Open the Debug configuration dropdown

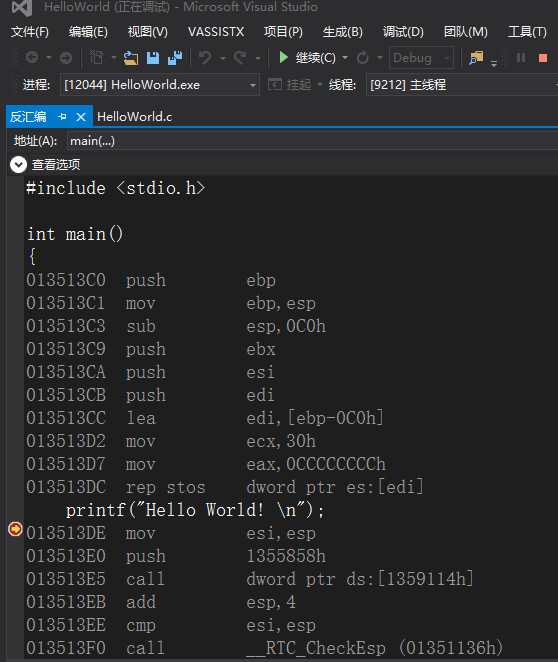coord(421,57)
